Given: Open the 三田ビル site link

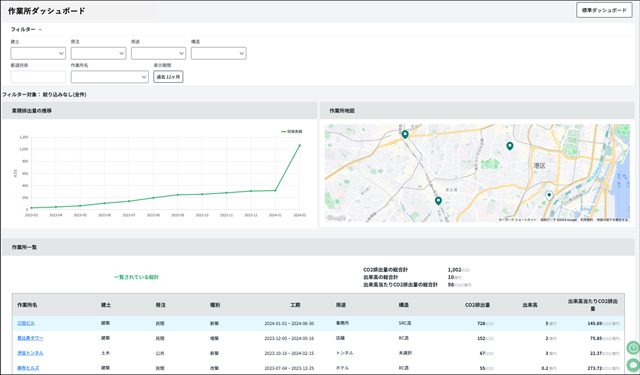Looking at the screenshot, I should pyautogui.click(x=26, y=323).
